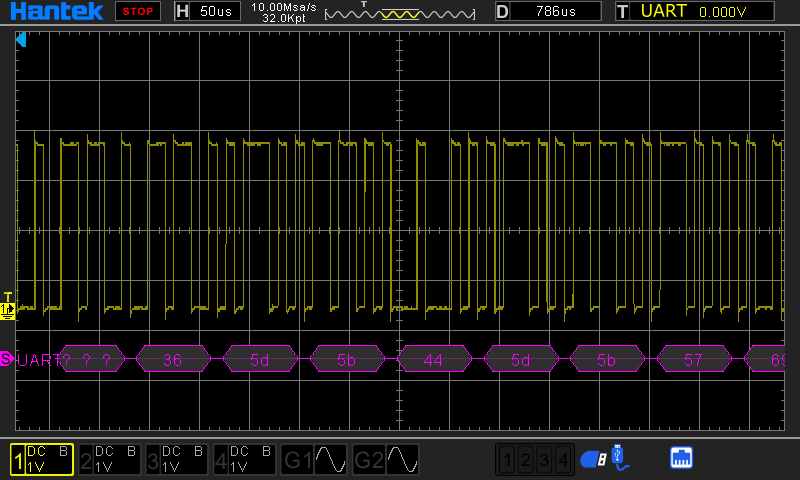Click the digital channels 1234 indicator
The height and width of the screenshot is (480, 800).
536,459
